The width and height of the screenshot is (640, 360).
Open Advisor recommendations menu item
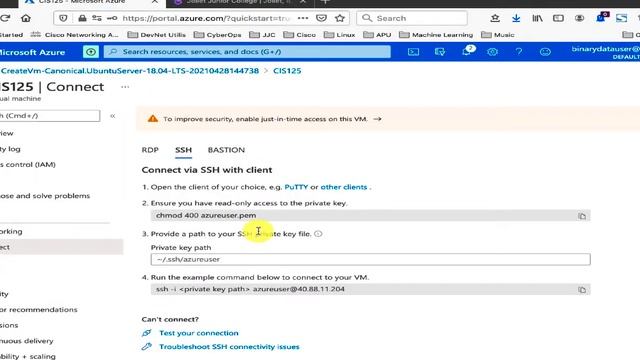pyautogui.click(x=39, y=310)
